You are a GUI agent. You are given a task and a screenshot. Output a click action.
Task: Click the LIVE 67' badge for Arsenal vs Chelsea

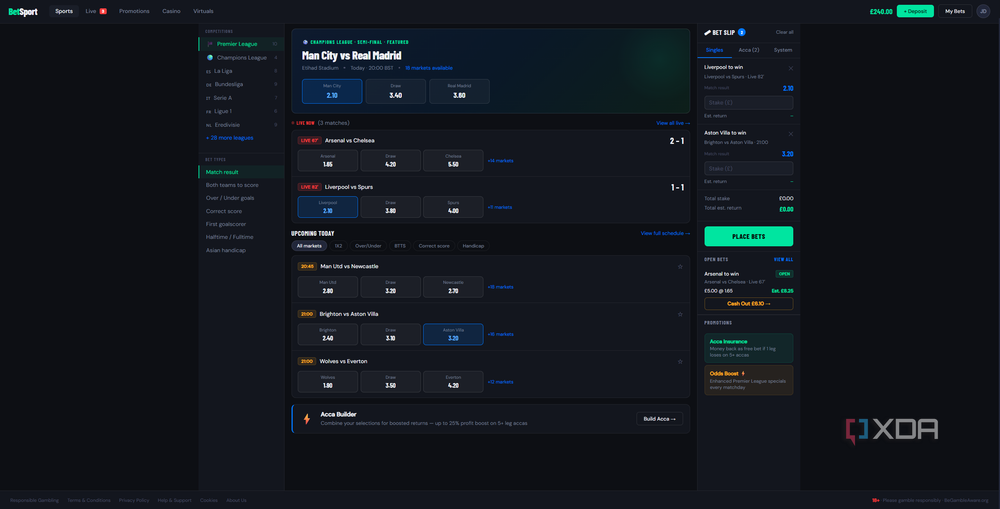[x=309, y=140]
